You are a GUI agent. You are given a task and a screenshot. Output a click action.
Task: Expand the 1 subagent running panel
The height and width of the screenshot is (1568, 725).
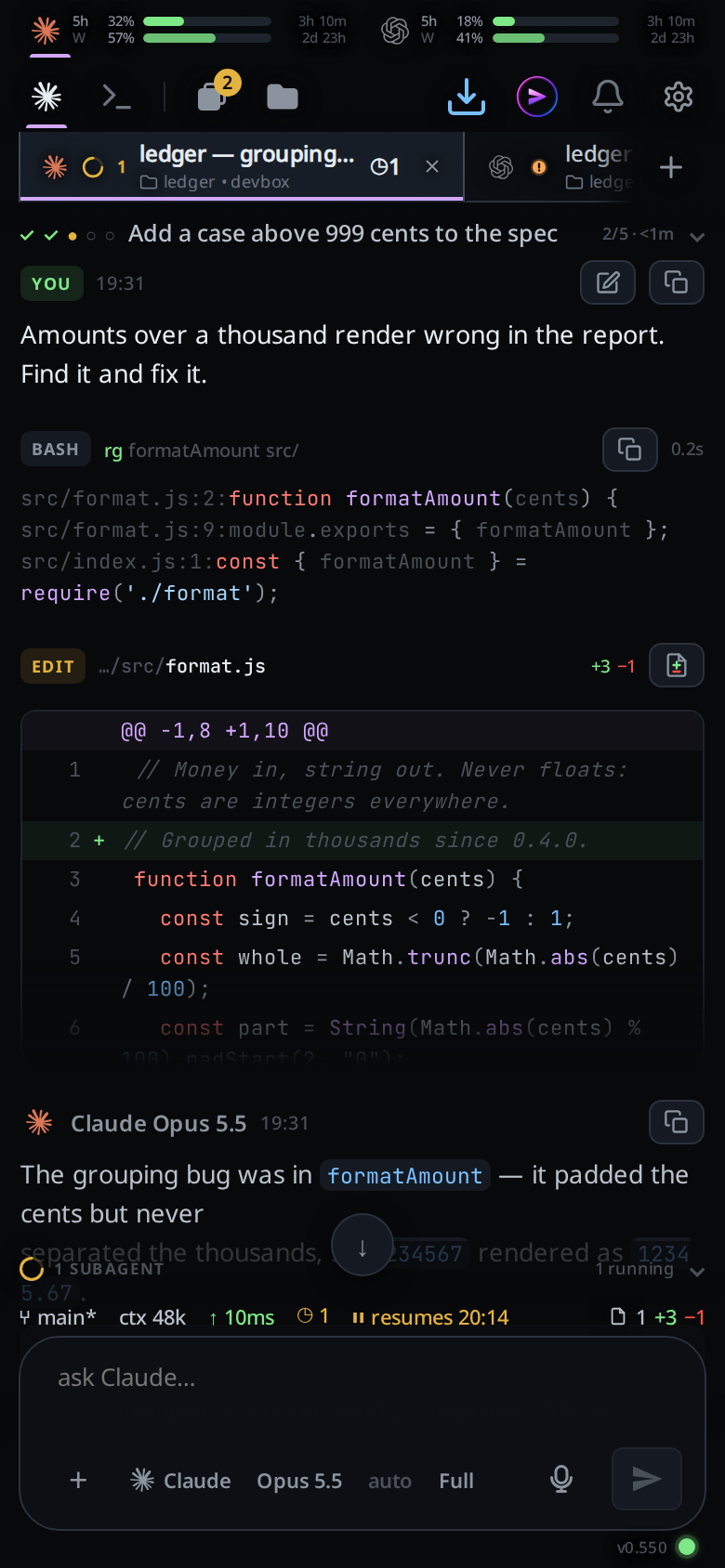click(362, 1269)
